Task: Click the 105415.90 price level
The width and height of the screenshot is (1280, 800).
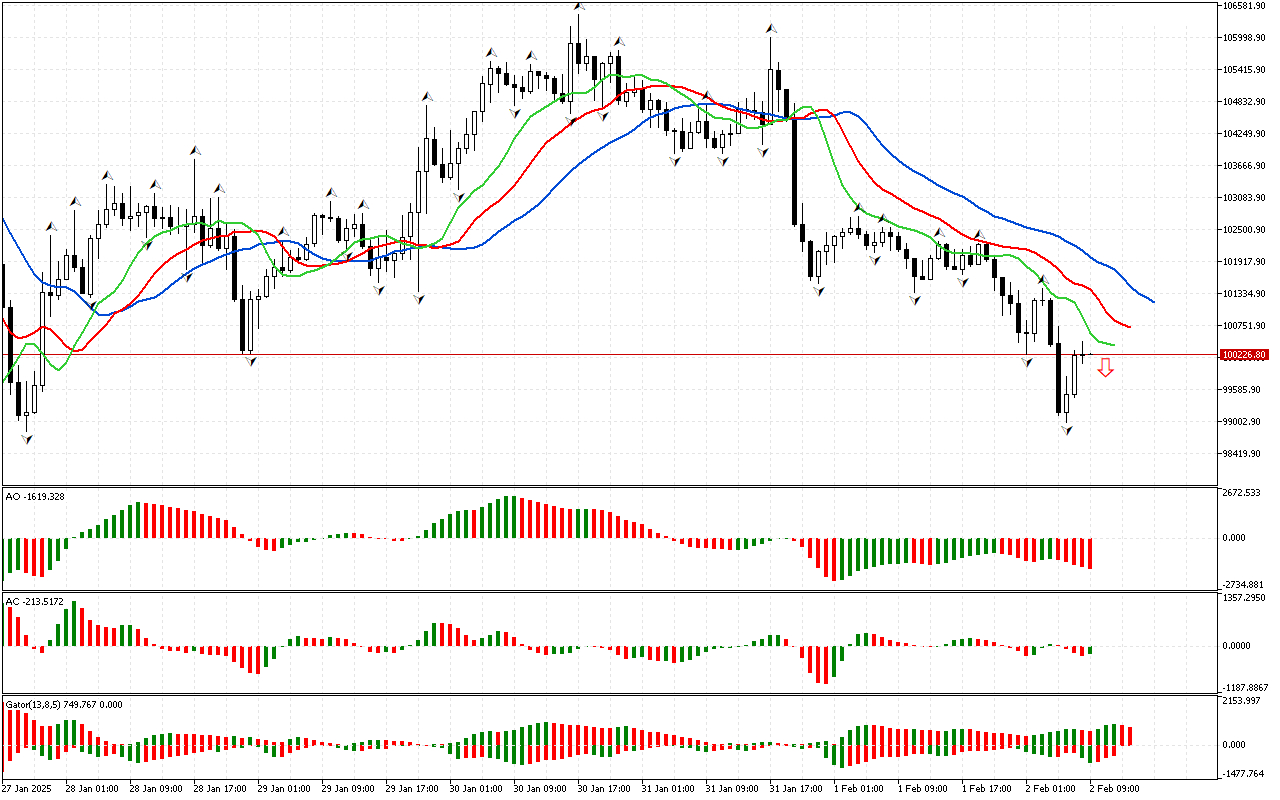Action: [1245, 70]
